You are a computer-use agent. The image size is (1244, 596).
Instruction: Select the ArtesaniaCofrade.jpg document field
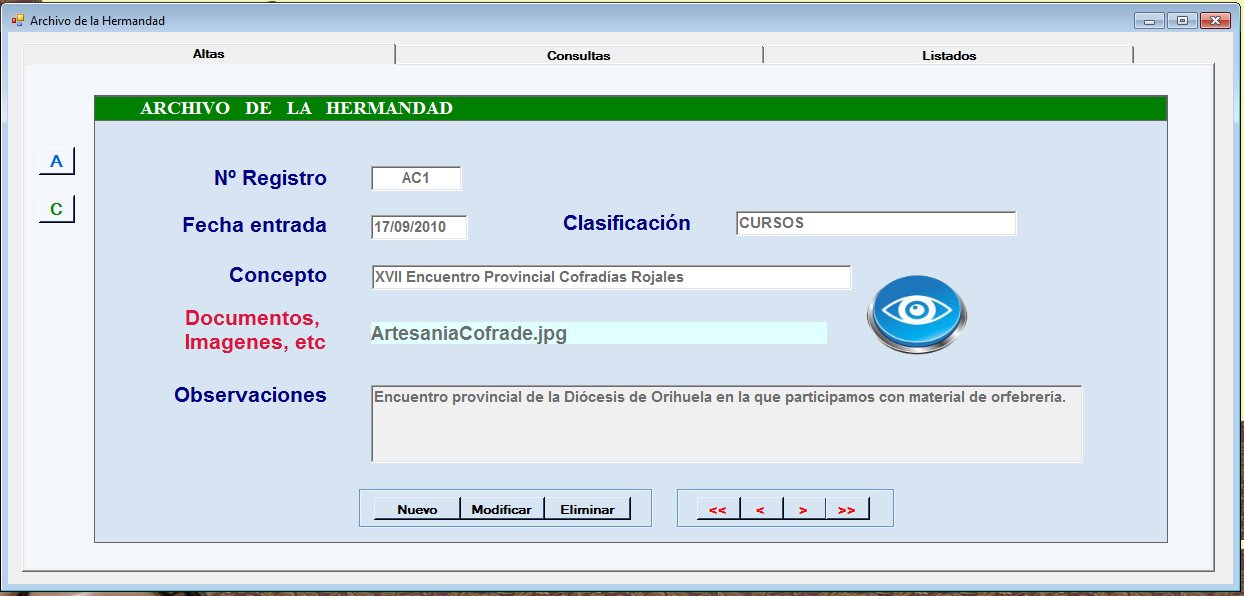click(597, 333)
